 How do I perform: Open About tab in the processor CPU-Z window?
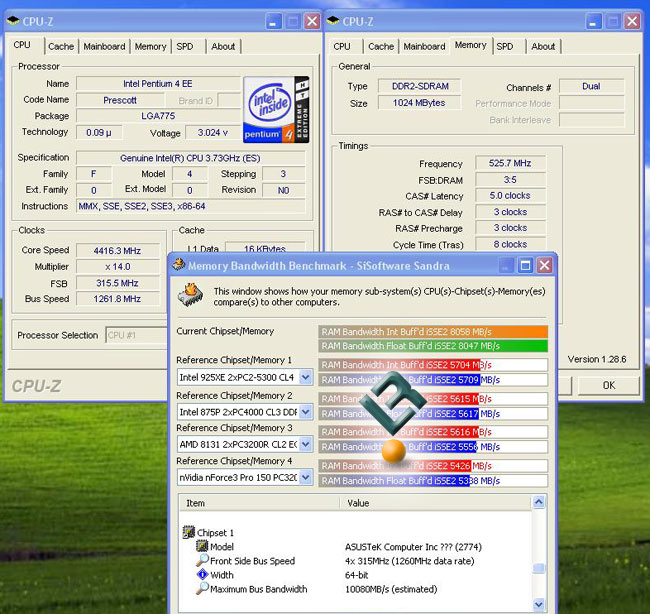(x=223, y=46)
